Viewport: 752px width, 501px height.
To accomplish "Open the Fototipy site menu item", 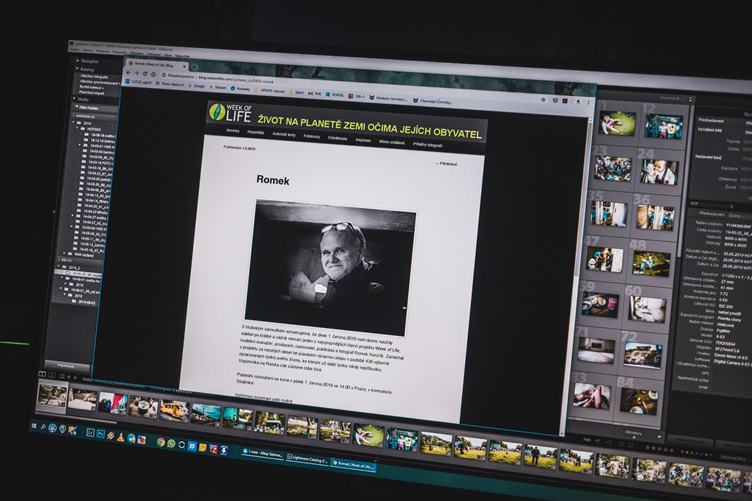I will point(311,137).
